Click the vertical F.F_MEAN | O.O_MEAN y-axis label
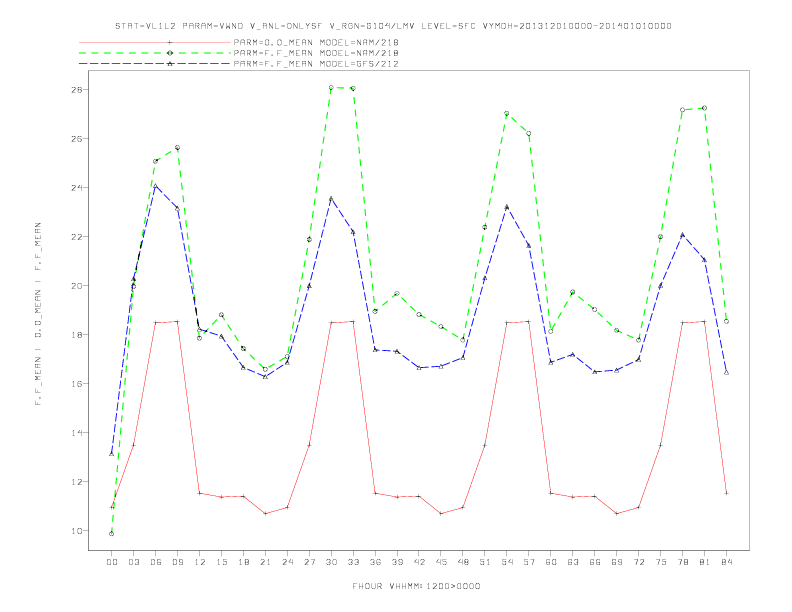Viewport: 792px width, 612px height. coord(38,314)
